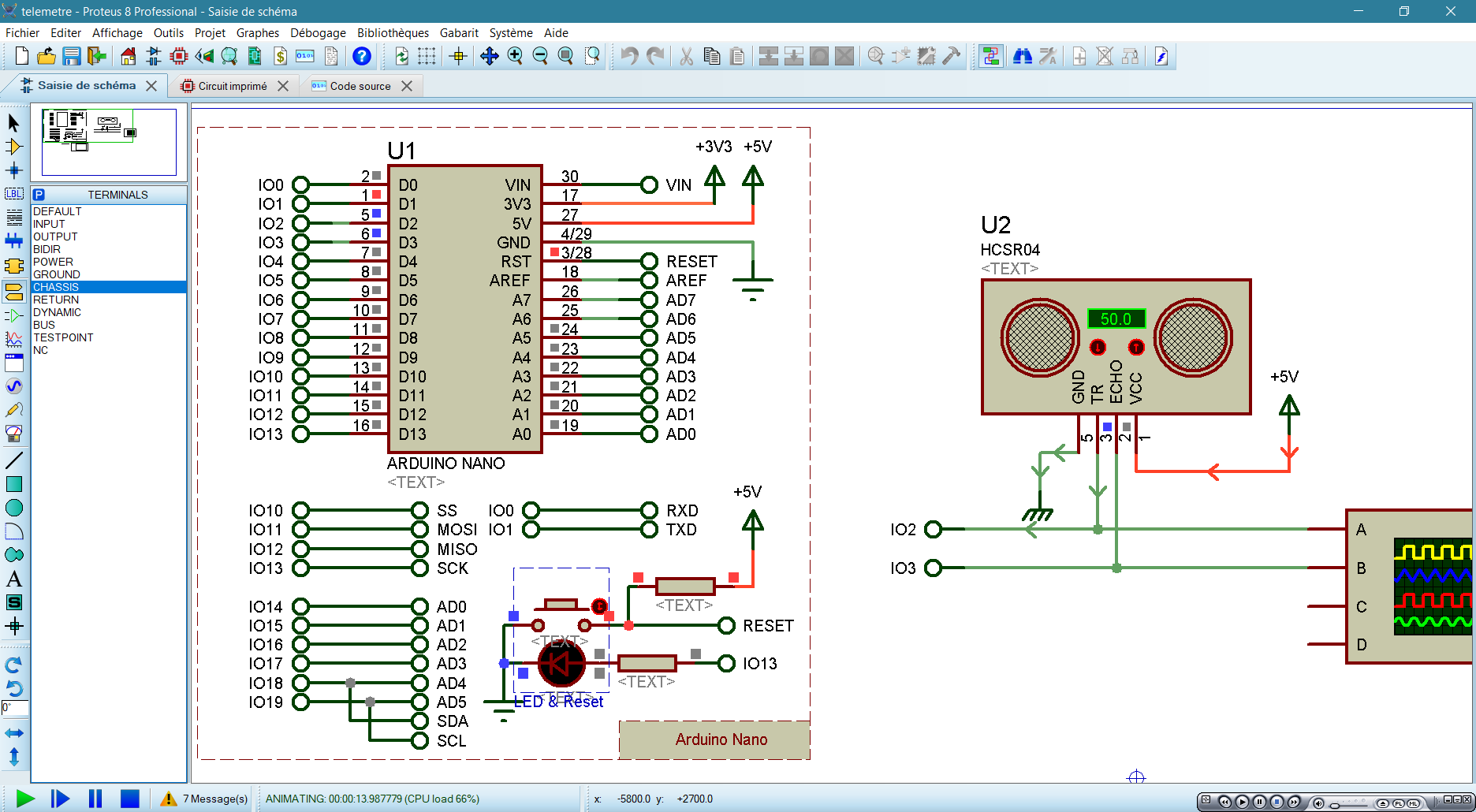Select the Buses Mode tool
The image size is (1476, 812).
(13, 241)
